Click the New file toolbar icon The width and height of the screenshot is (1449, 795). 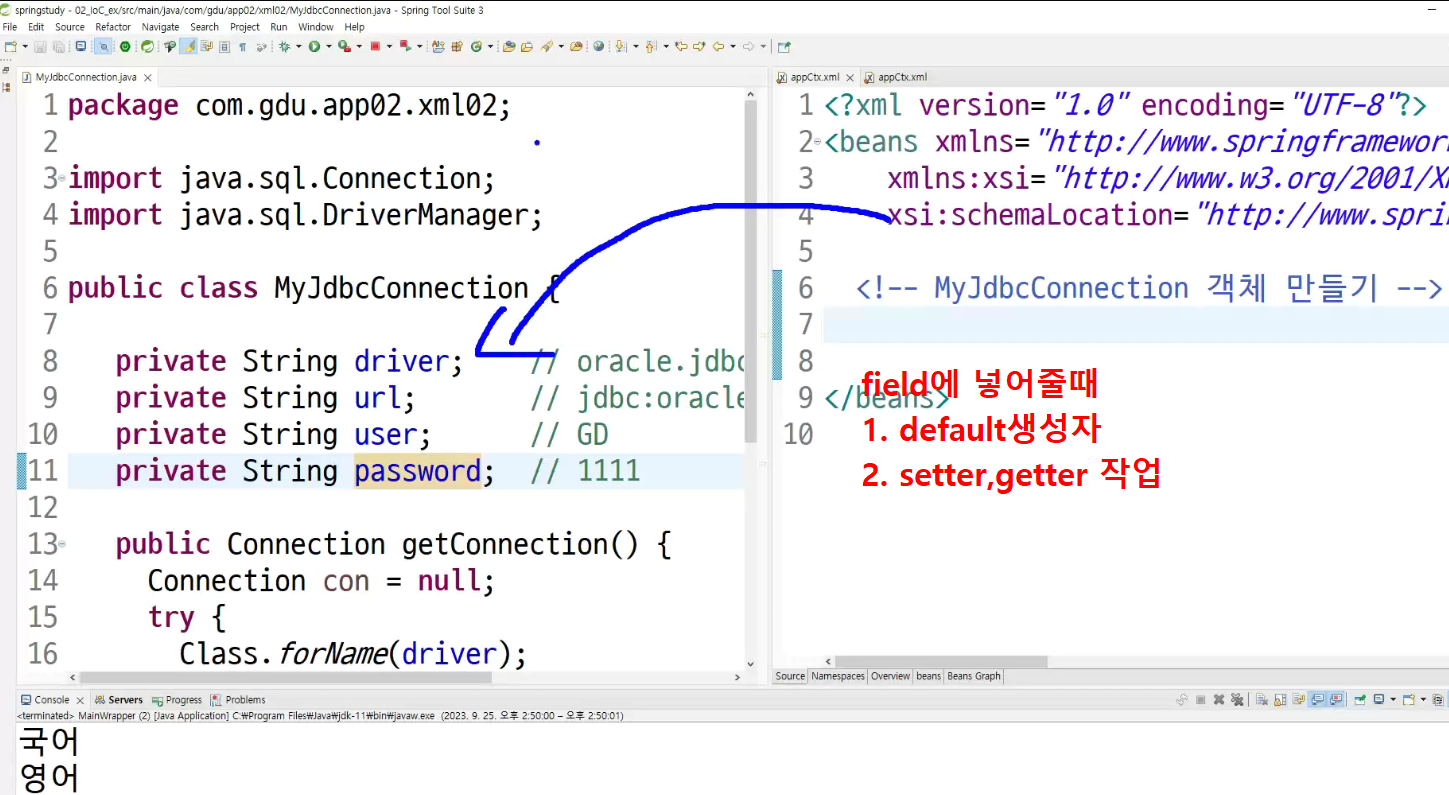[10, 46]
